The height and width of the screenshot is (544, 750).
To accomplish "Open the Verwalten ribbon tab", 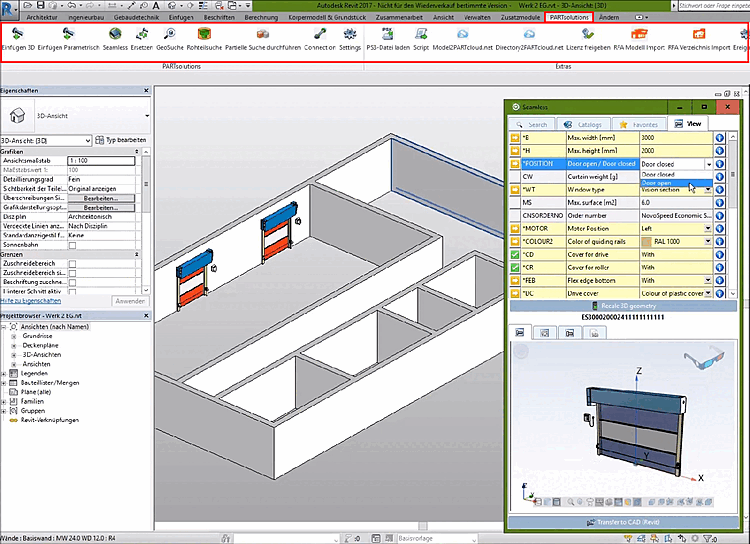I will pyautogui.click(x=477, y=17).
